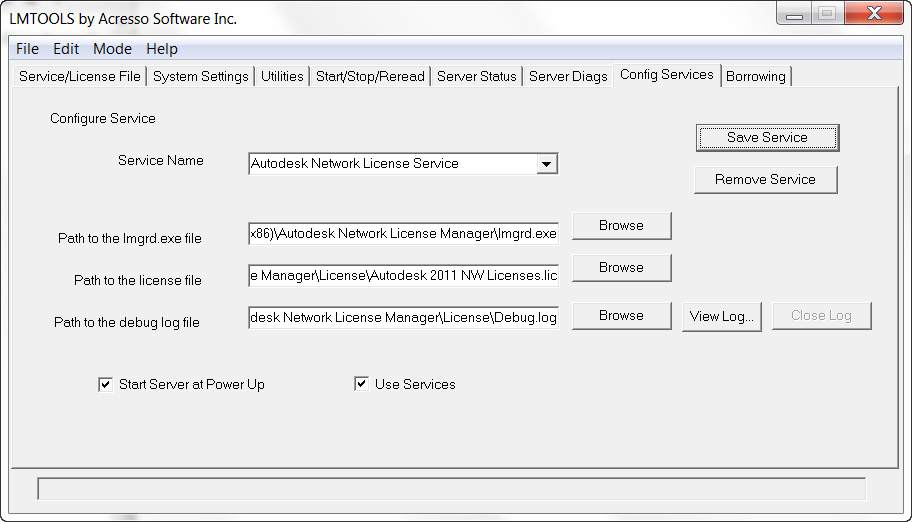Viewport: 912px width, 522px height.
Task: Open the File menu
Action: [27, 49]
